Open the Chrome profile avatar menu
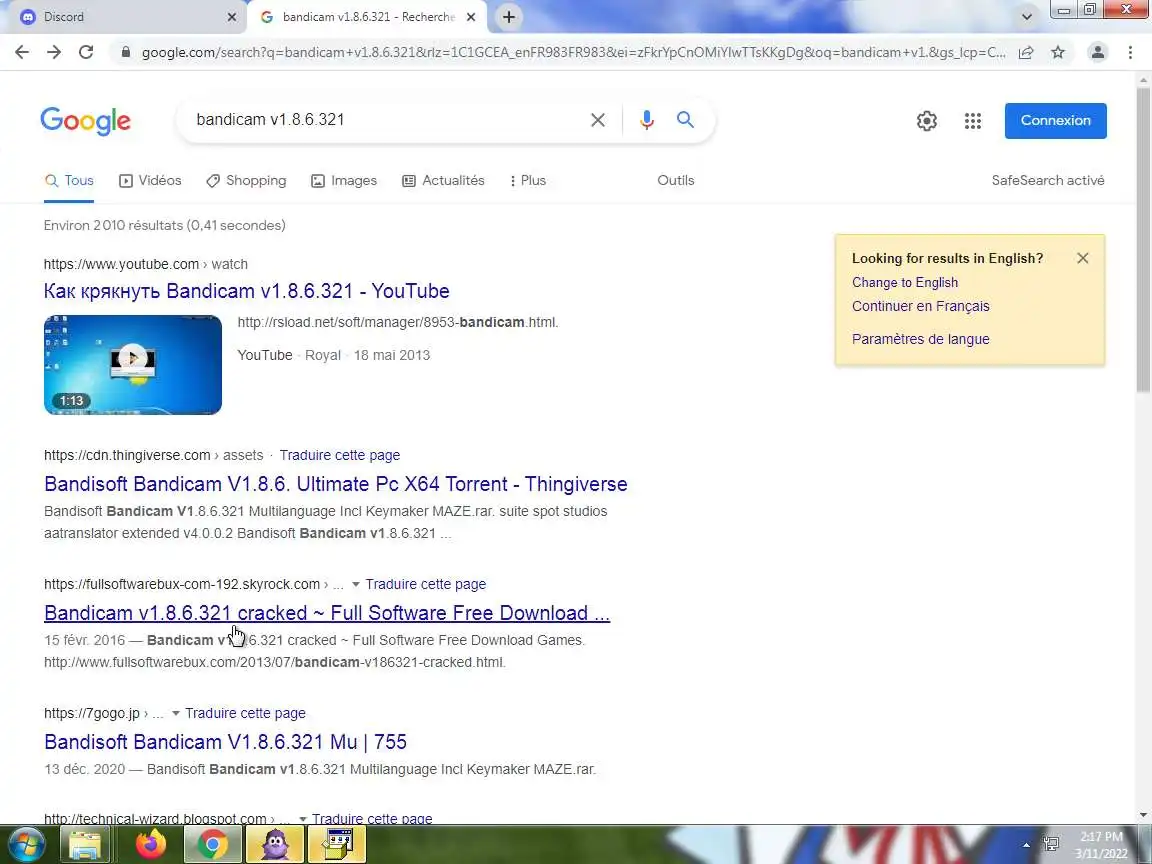 (x=1098, y=52)
